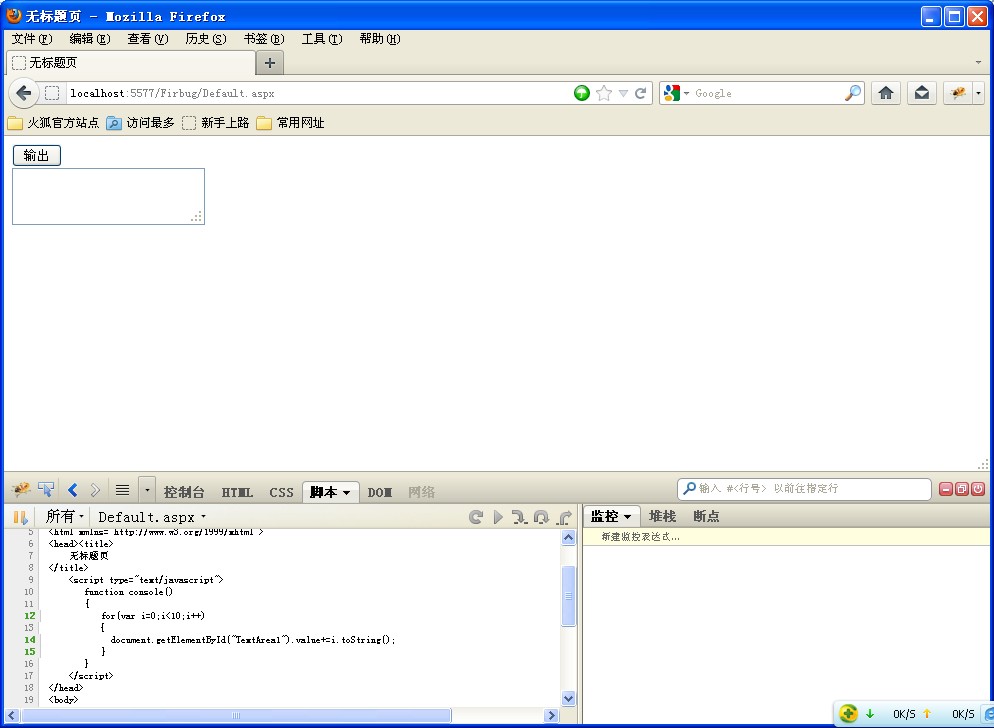
Task: Open the 历史 menu
Action: (206, 39)
